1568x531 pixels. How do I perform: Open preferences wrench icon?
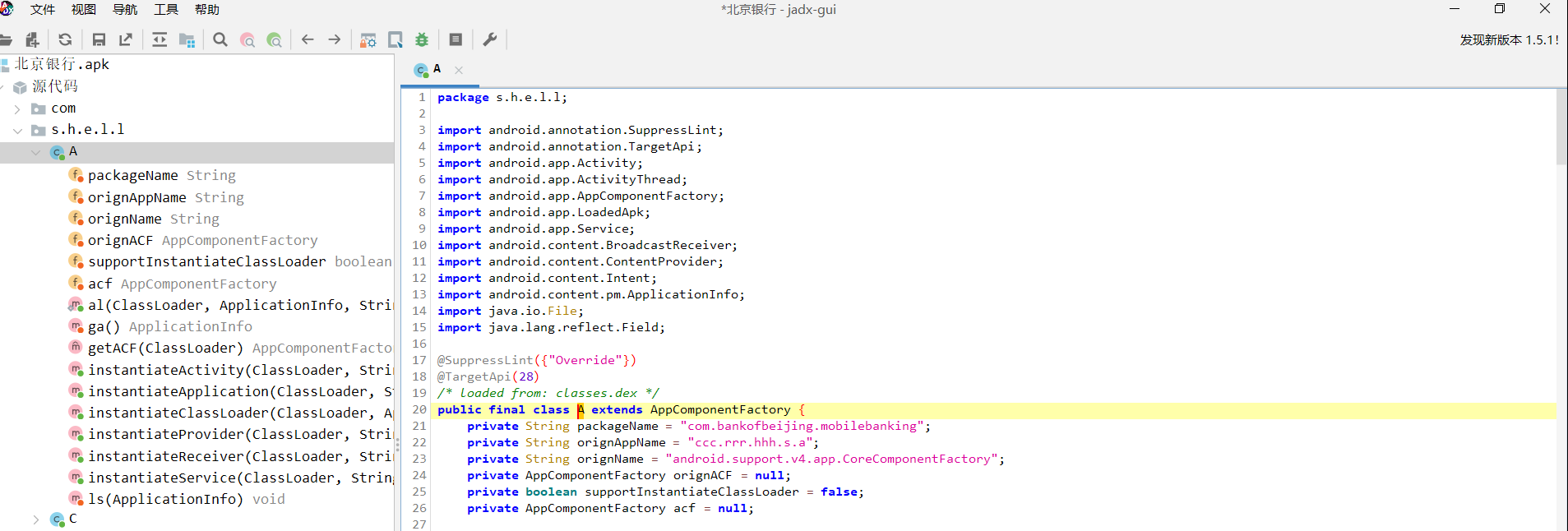[490, 39]
